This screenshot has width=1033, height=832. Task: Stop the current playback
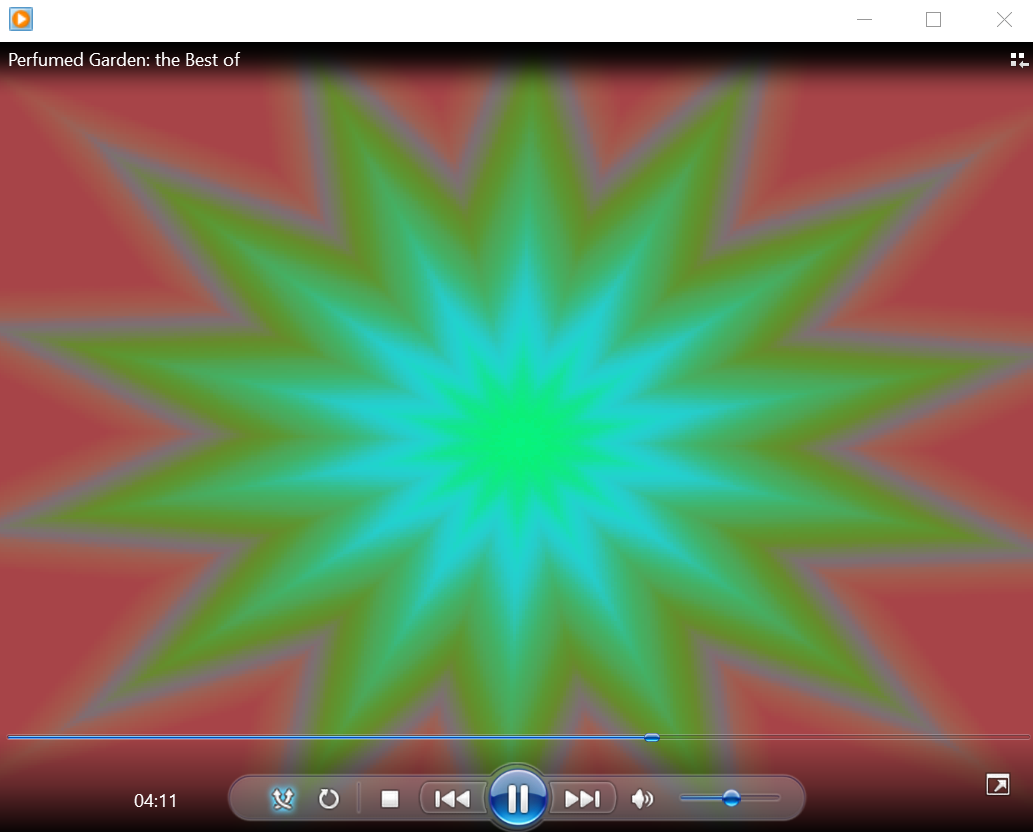point(390,799)
